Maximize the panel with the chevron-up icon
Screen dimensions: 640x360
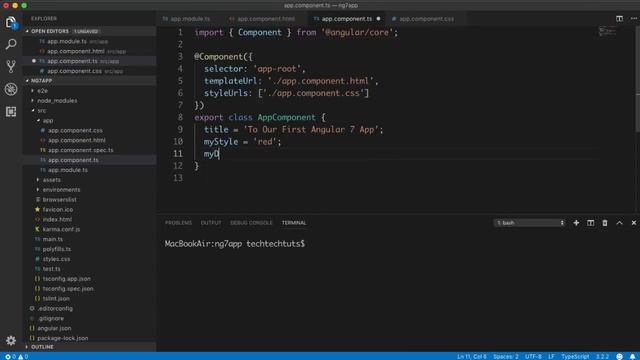(619, 223)
